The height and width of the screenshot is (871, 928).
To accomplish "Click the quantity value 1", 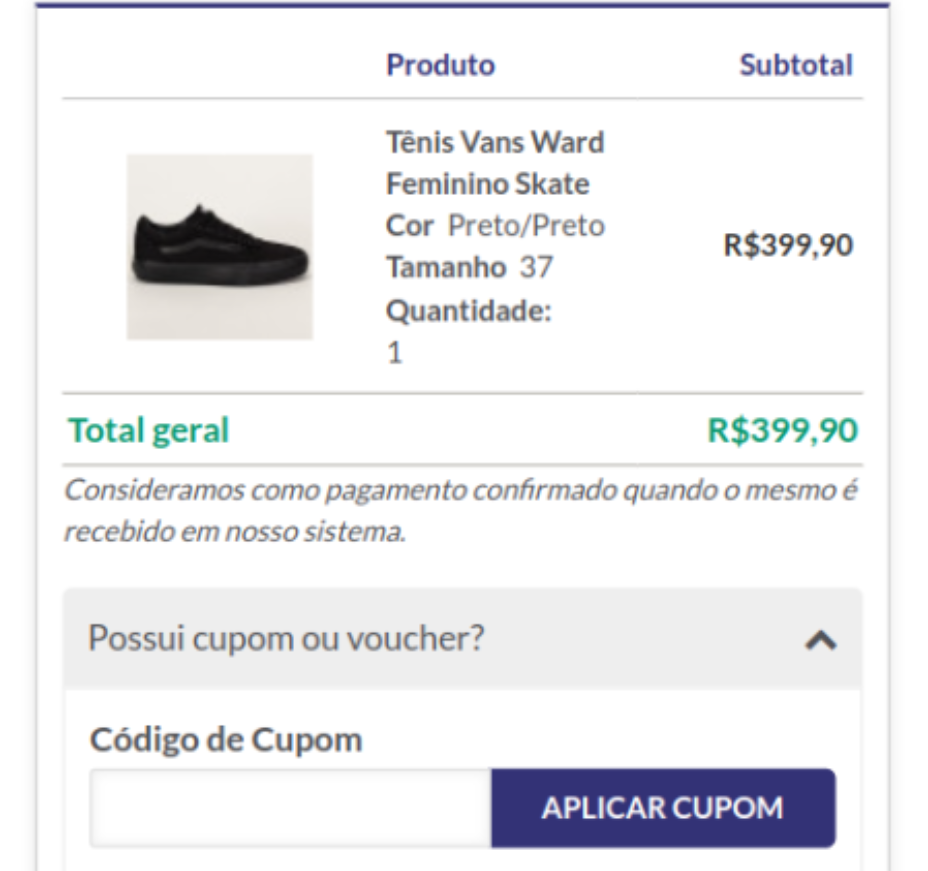I will (395, 353).
